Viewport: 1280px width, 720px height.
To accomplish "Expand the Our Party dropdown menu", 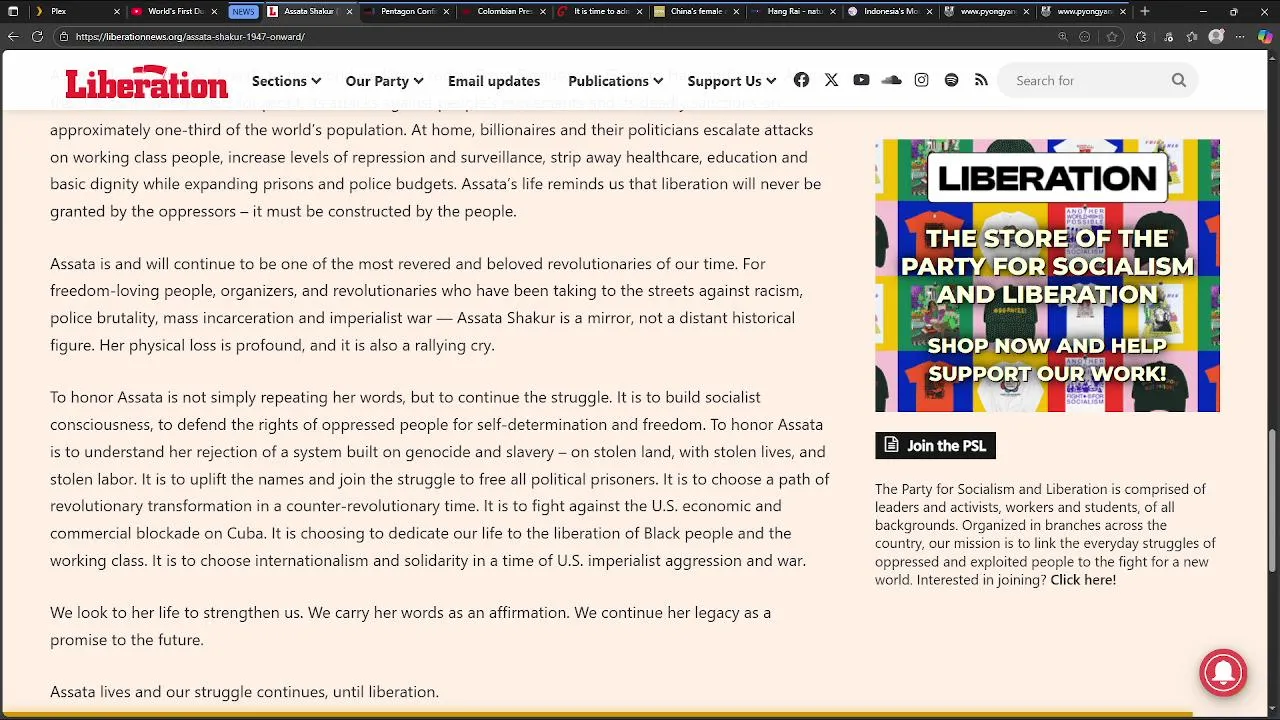I will (x=384, y=81).
